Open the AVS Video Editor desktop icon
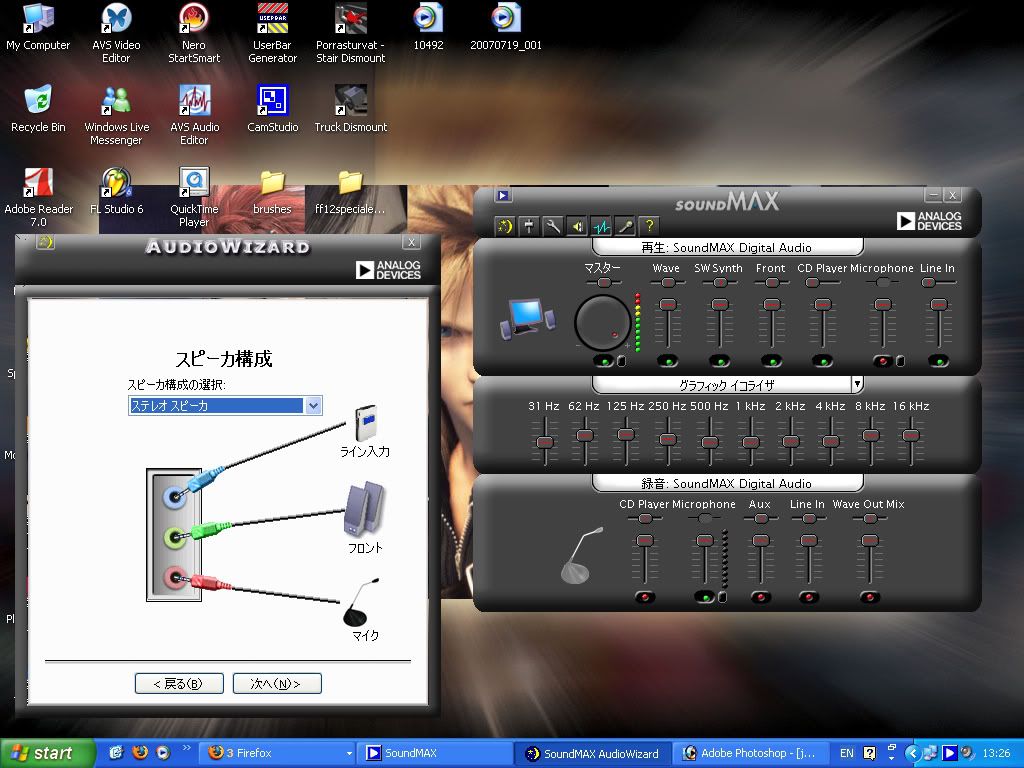The image size is (1024, 768). tap(116, 33)
